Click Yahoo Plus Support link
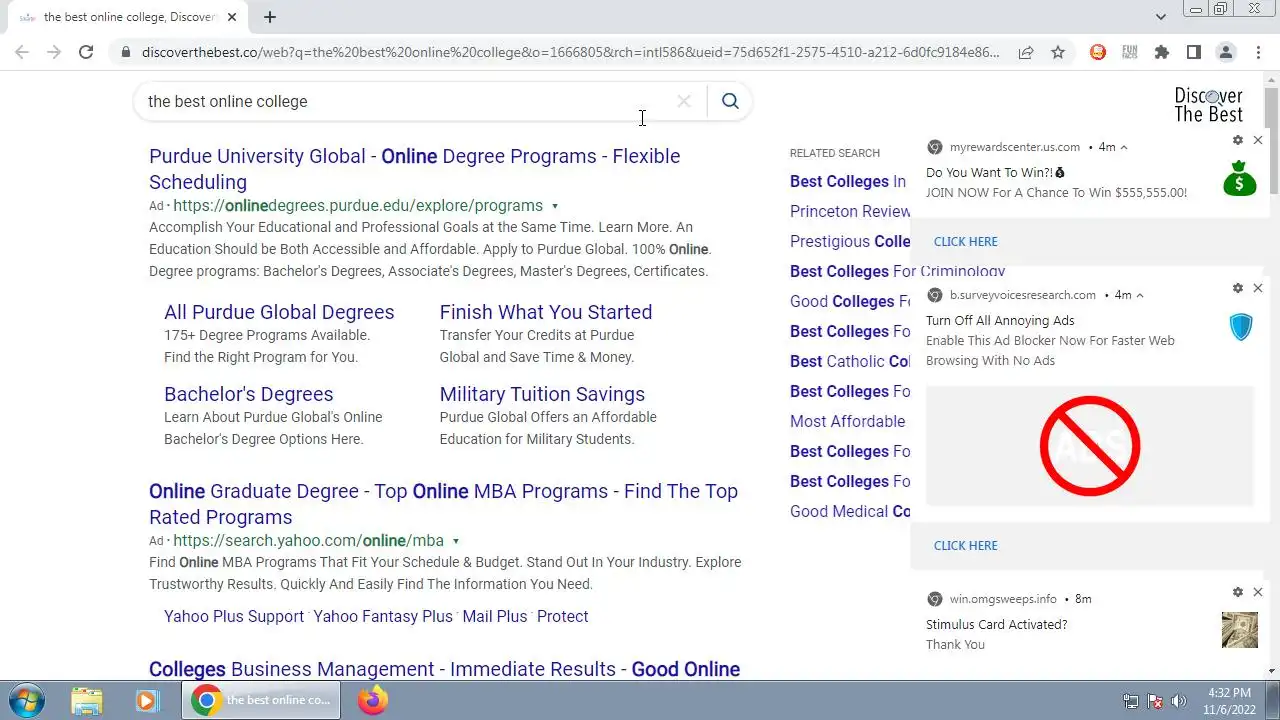This screenshot has width=1280, height=720. coord(234,616)
